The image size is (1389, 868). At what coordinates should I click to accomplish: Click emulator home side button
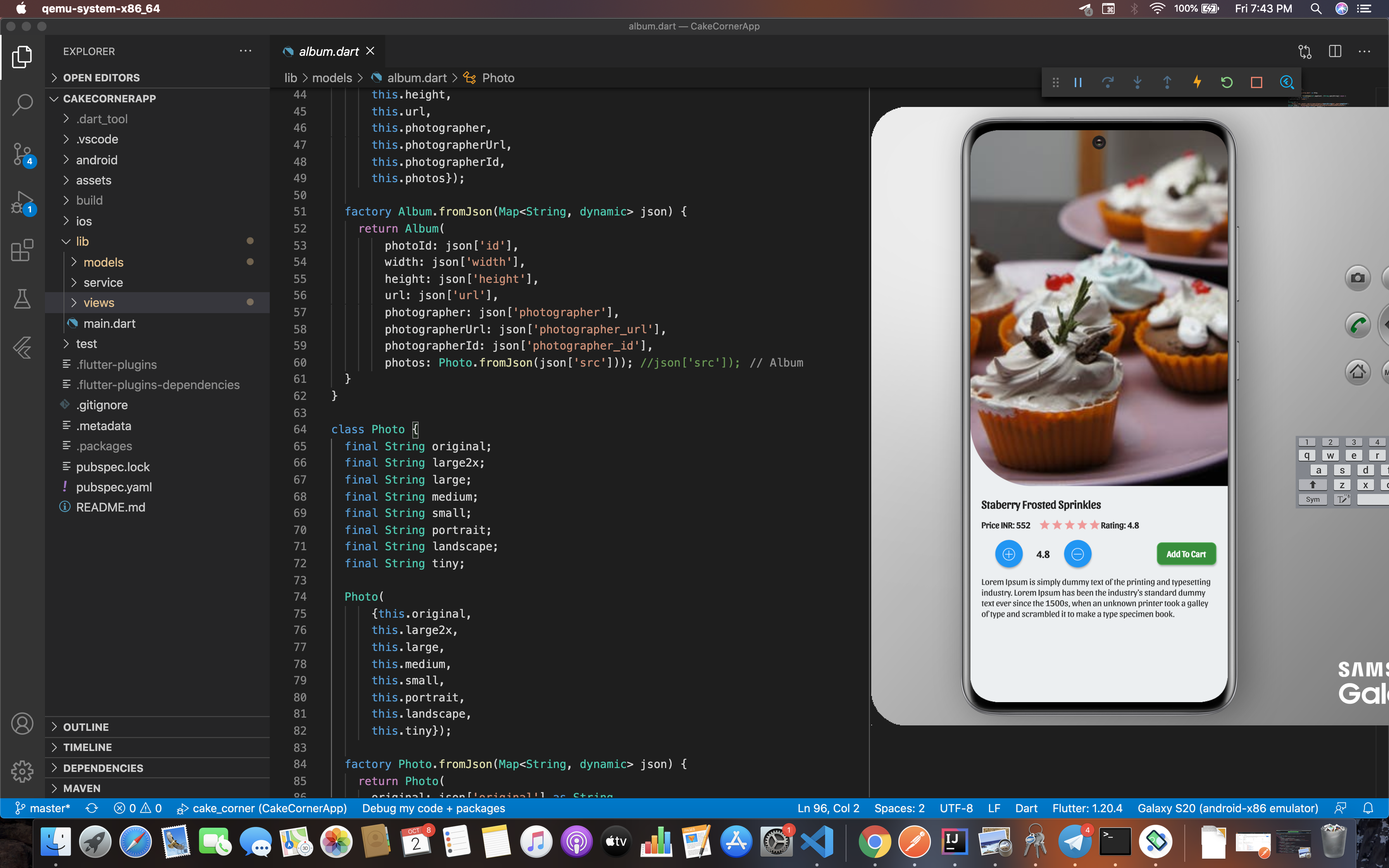point(1358,372)
